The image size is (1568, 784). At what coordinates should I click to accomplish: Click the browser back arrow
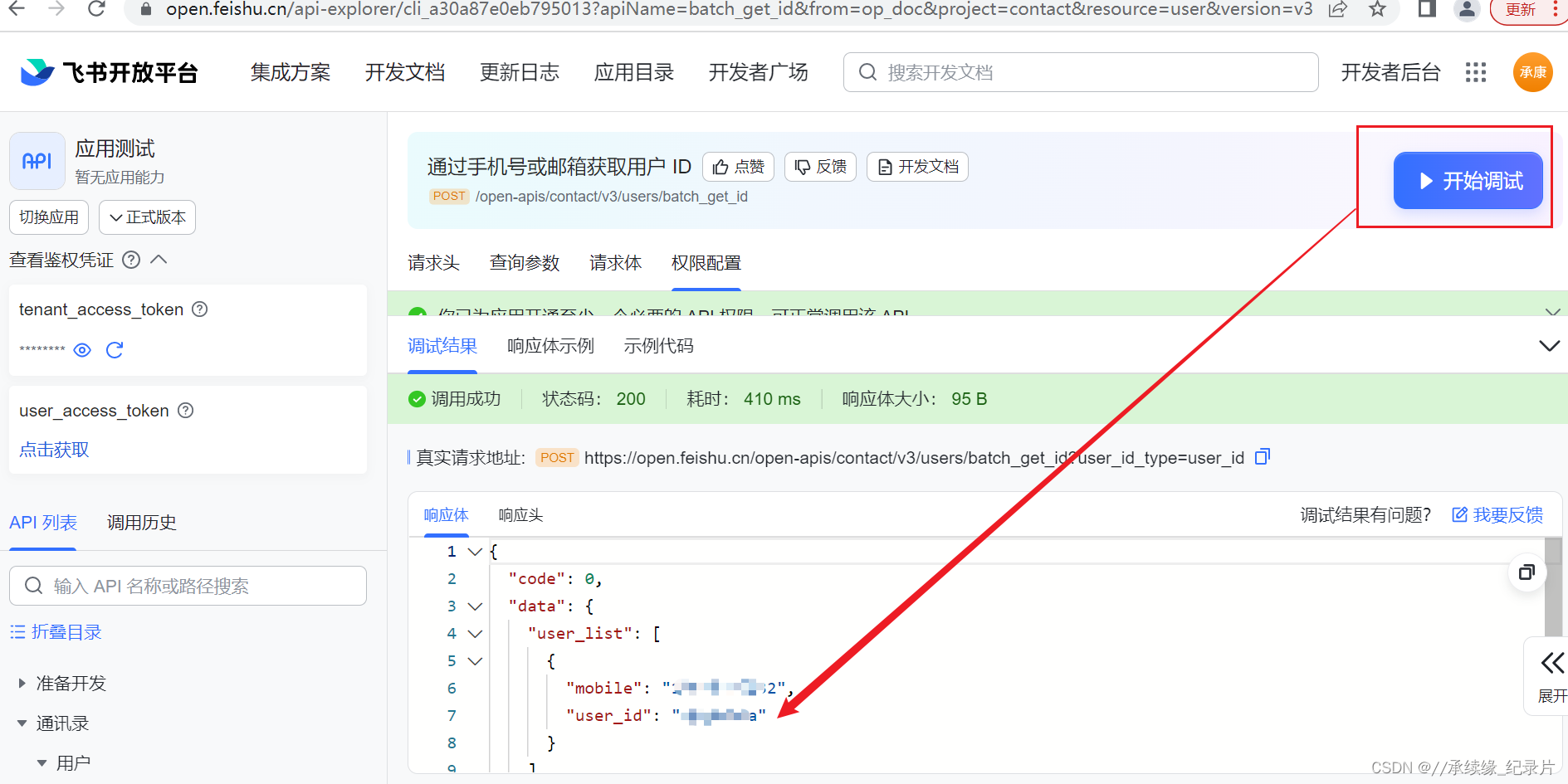point(17,9)
